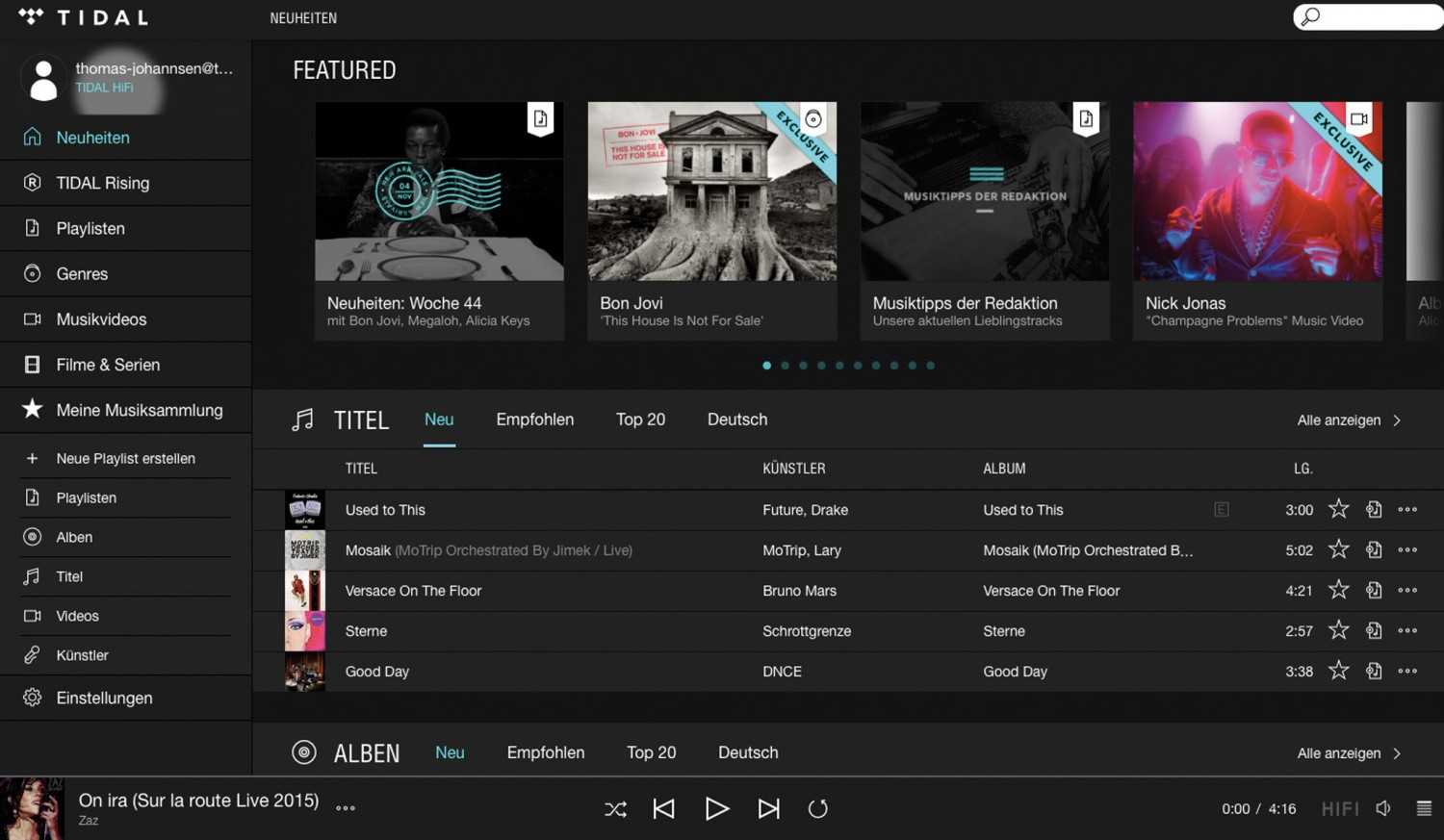Open more options for Mosaik

[1407, 550]
